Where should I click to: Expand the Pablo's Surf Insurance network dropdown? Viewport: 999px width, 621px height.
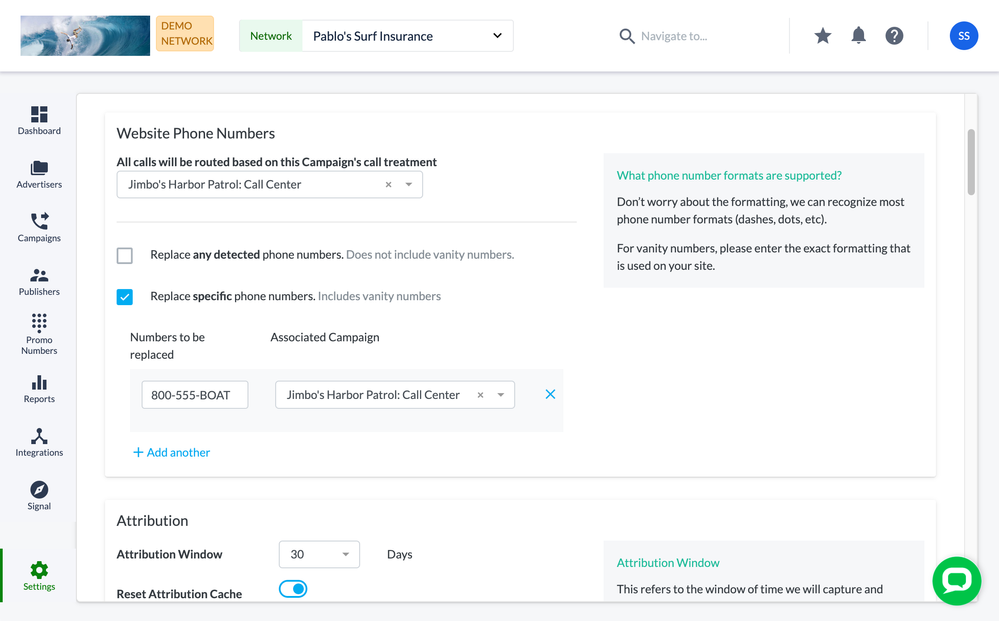click(x=497, y=36)
